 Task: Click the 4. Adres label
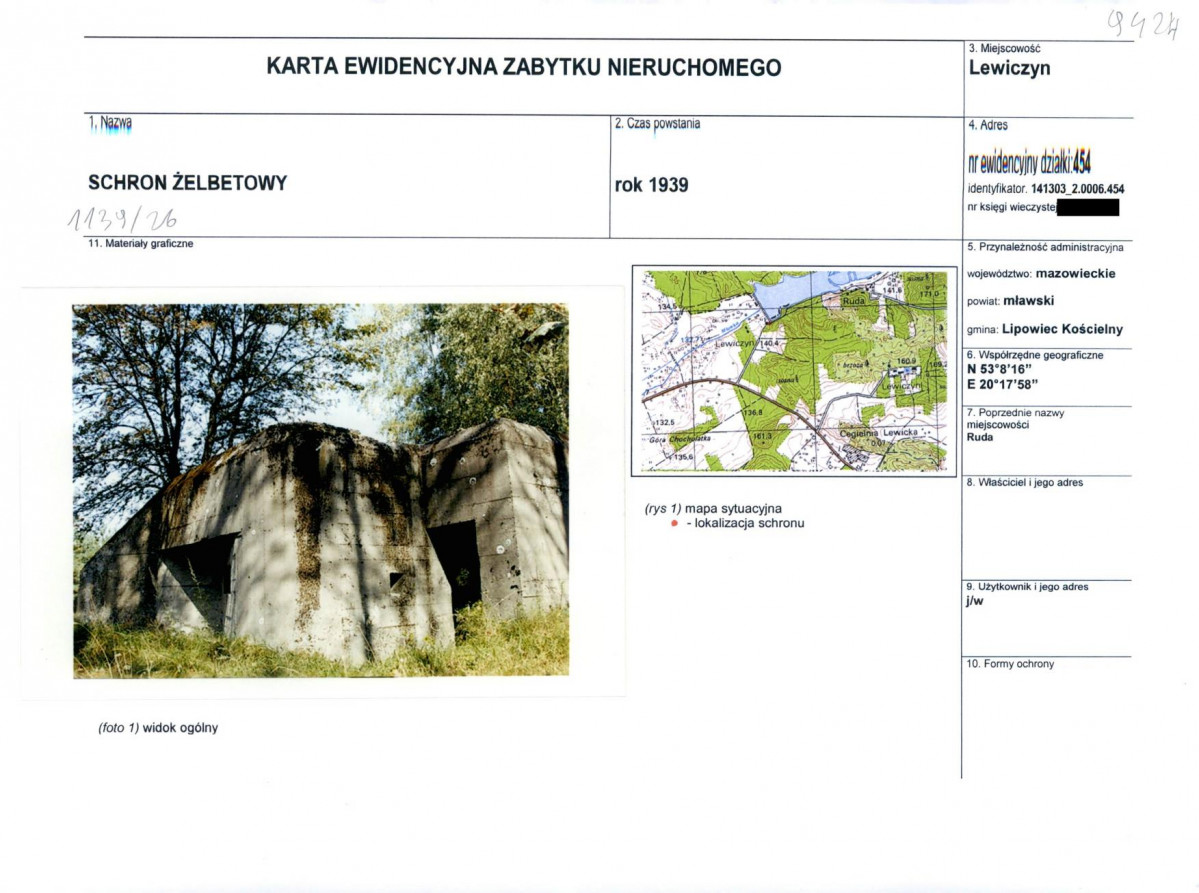click(x=988, y=125)
